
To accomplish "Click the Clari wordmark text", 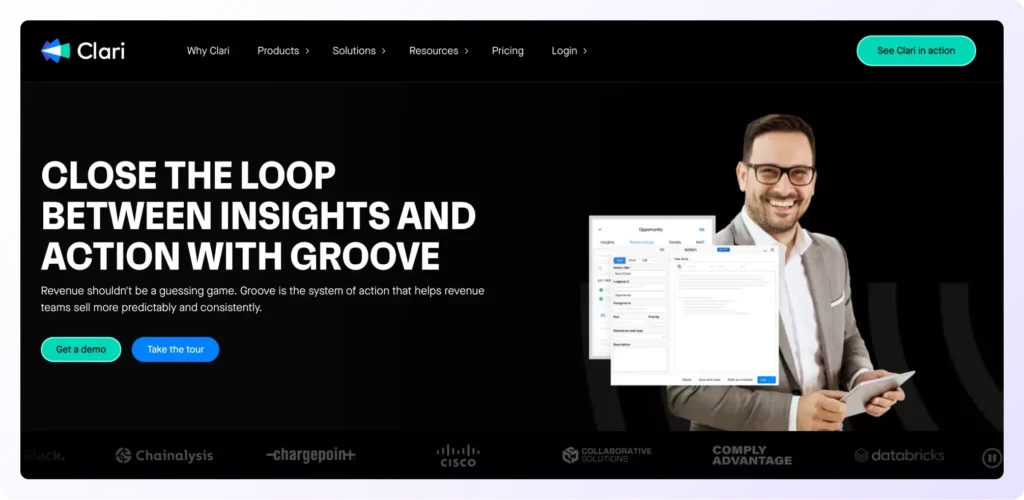I will 101,51.
